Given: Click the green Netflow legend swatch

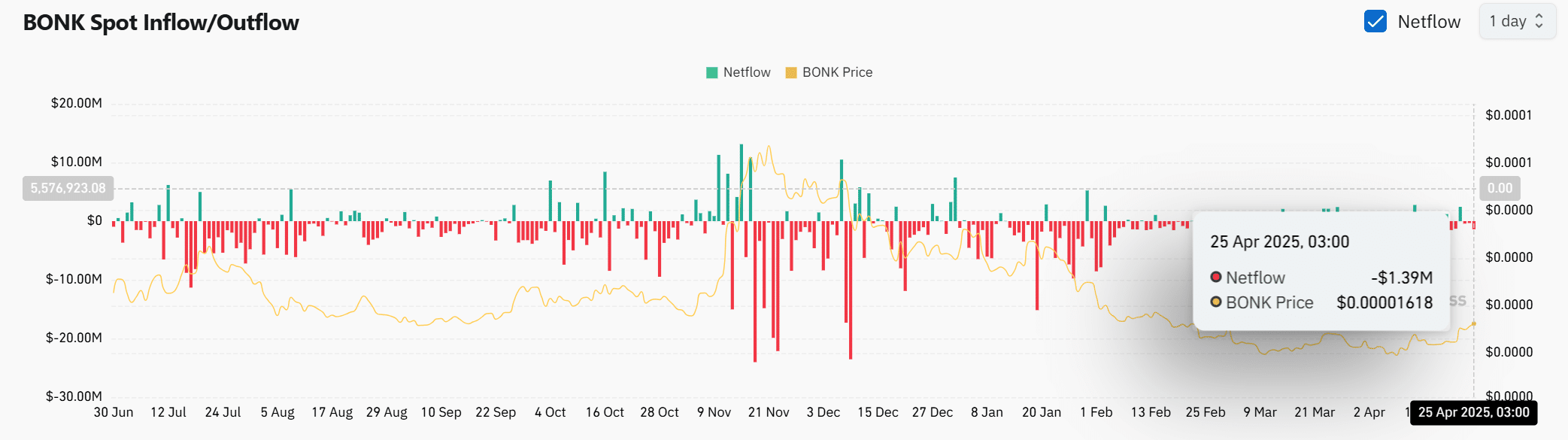Looking at the screenshot, I should [x=711, y=73].
